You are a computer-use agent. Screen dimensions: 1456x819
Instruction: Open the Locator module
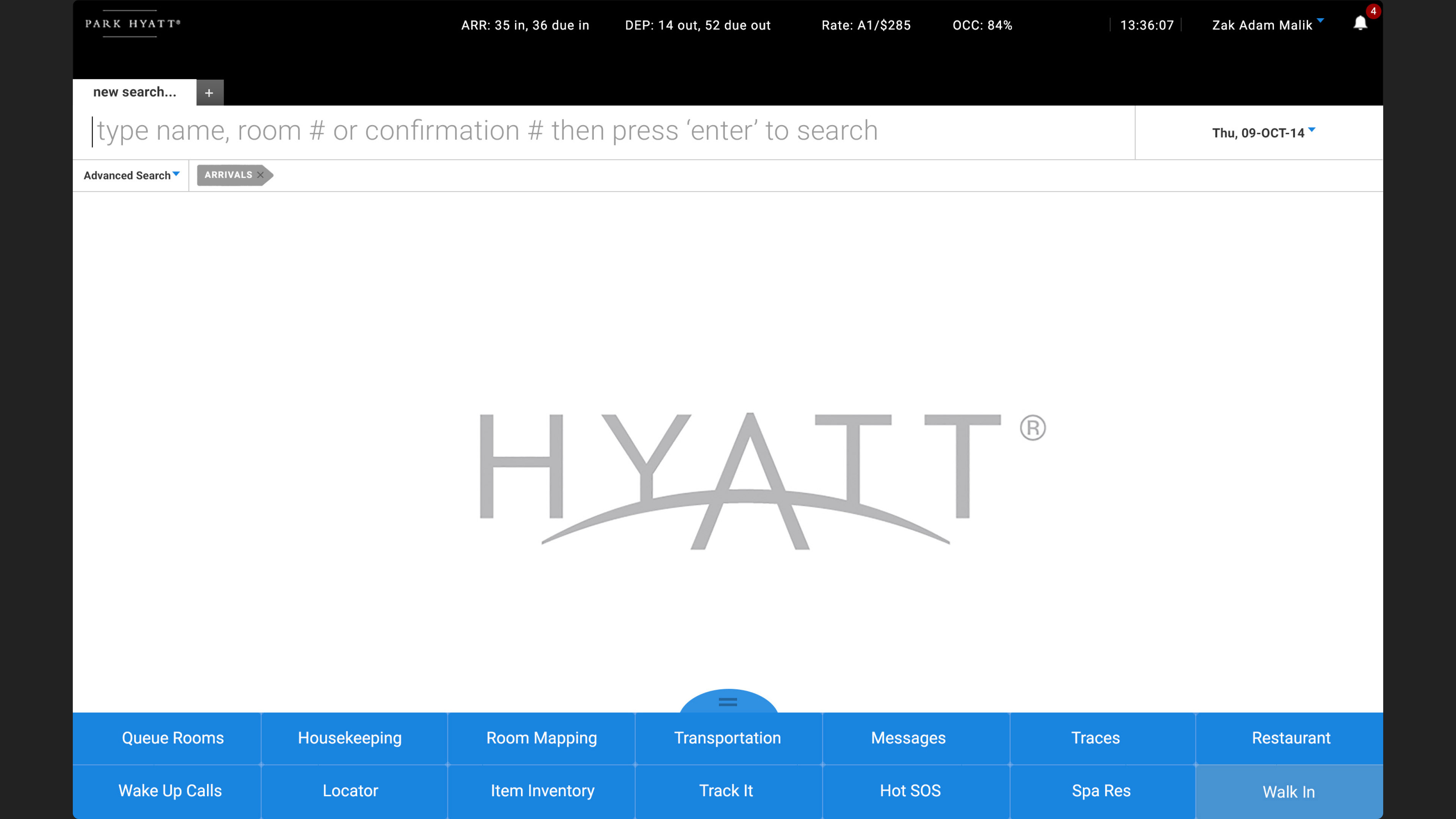354,791
